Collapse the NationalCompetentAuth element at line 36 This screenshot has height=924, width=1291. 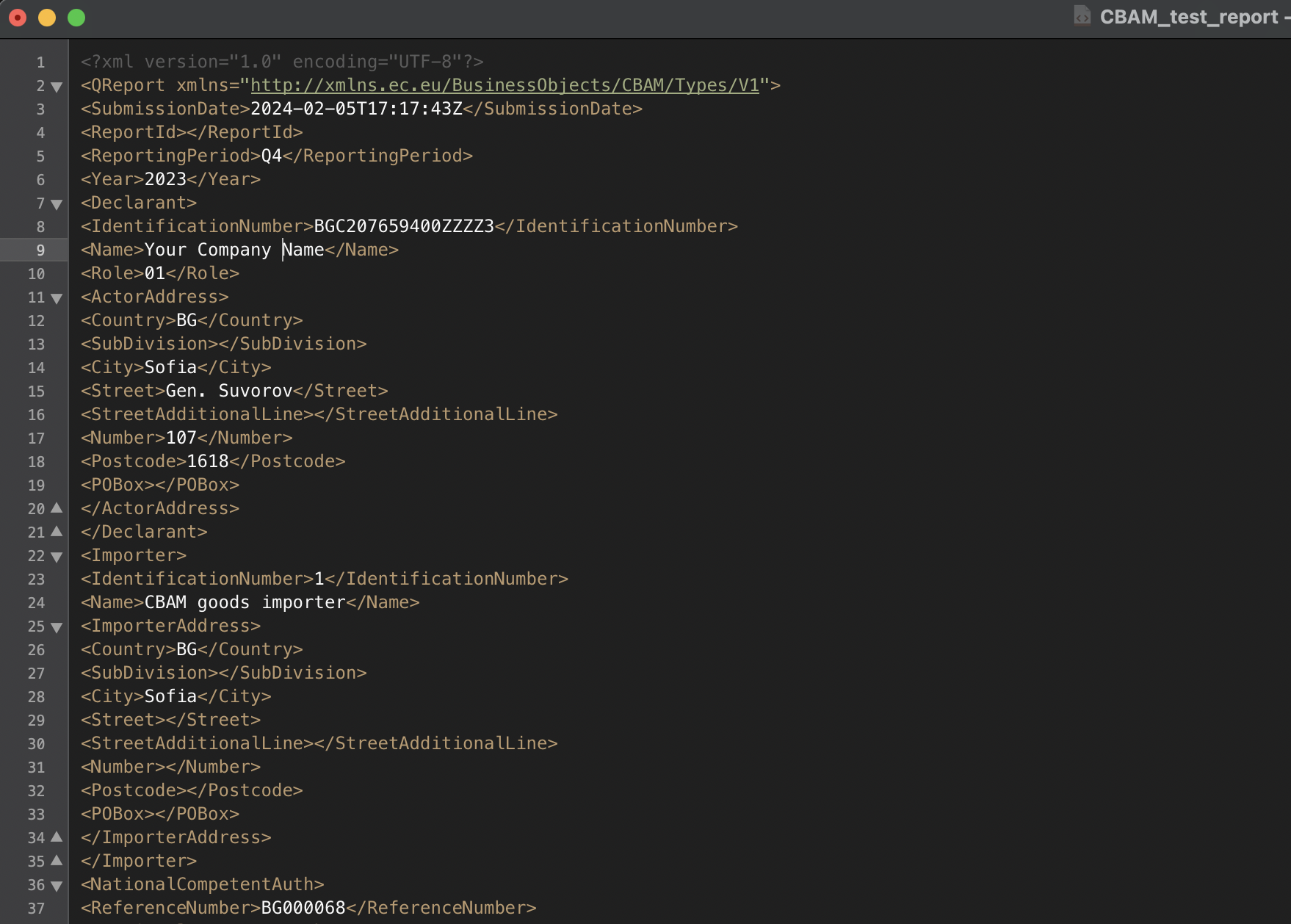click(x=57, y=886)
